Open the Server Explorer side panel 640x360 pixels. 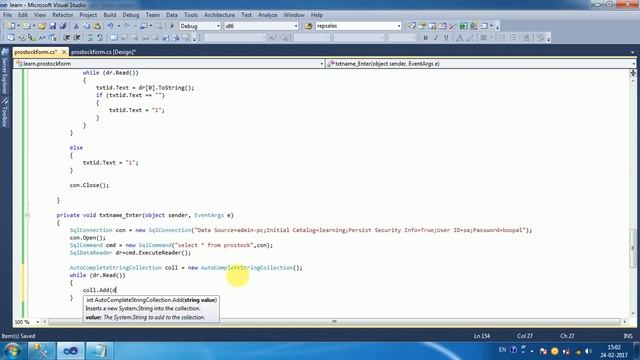click(5, 70)
